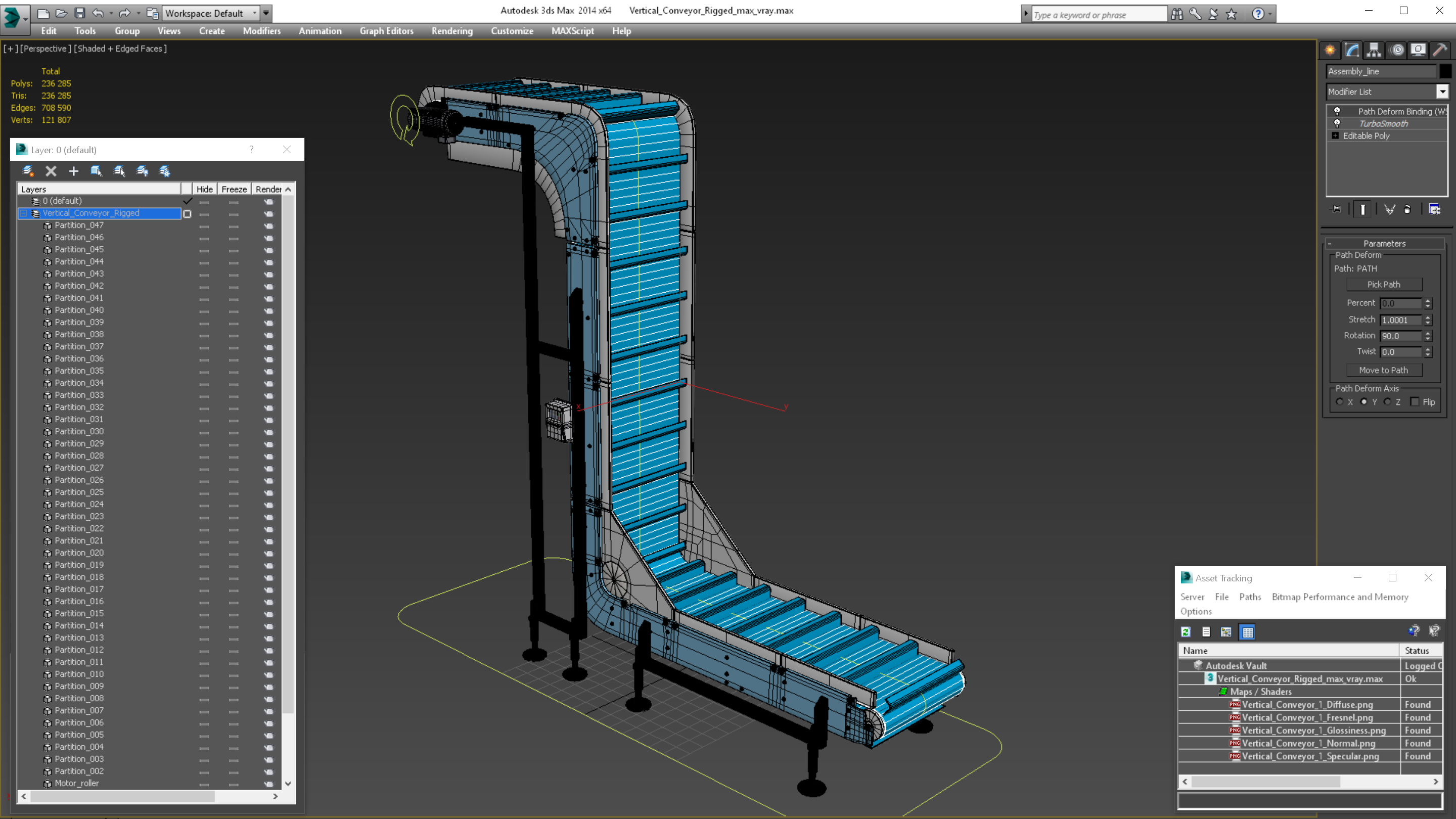This screenshot has height=819, width=1456.
Task: Click the Hide column header in Layer dialog
Action: pyautogui.click(x=205, y=189)
